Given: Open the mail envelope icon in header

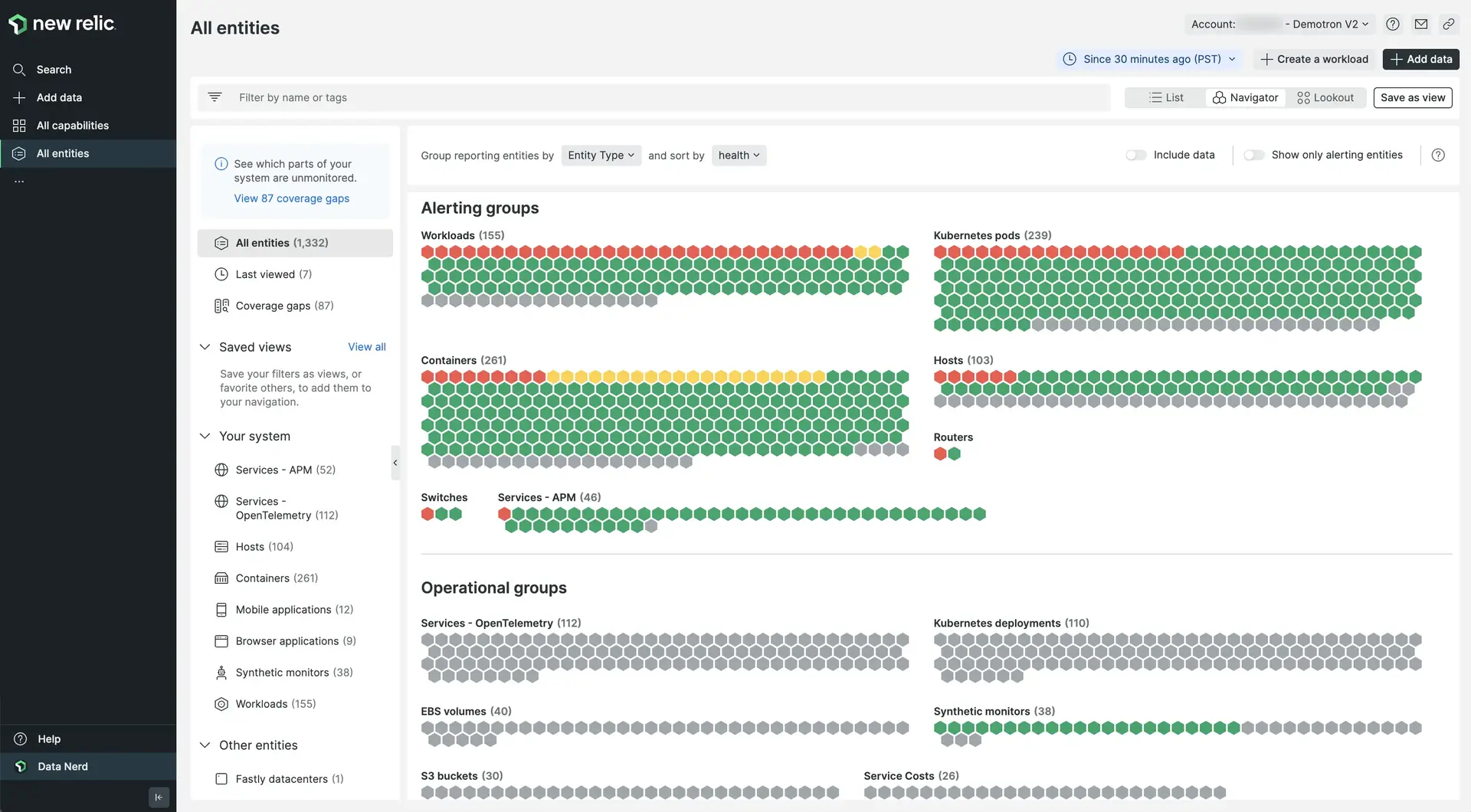Looking at the screenshot, I should point(1421,24).
